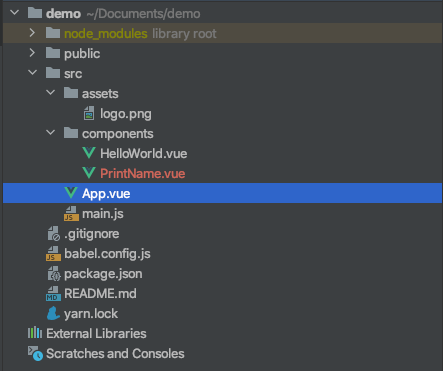Expand the public folder arrow
Screen dimensions: 443x371
pos(32,53)
